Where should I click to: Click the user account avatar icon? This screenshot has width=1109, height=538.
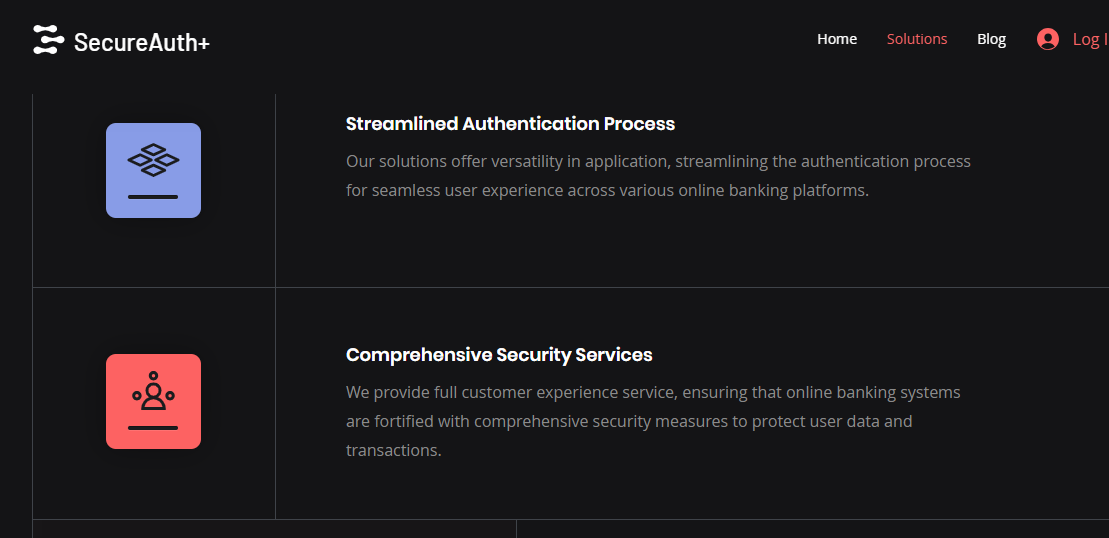pos(1048,39)
